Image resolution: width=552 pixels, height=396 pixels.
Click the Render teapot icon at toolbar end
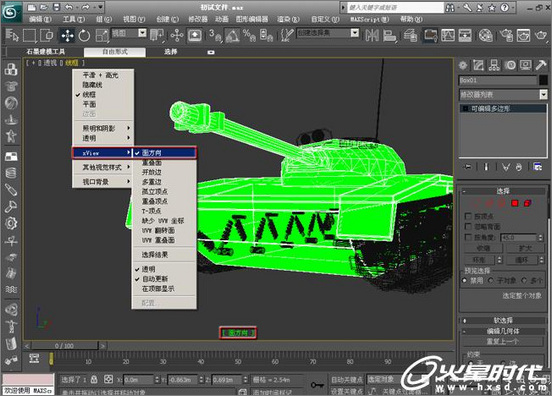click(541, 36)
